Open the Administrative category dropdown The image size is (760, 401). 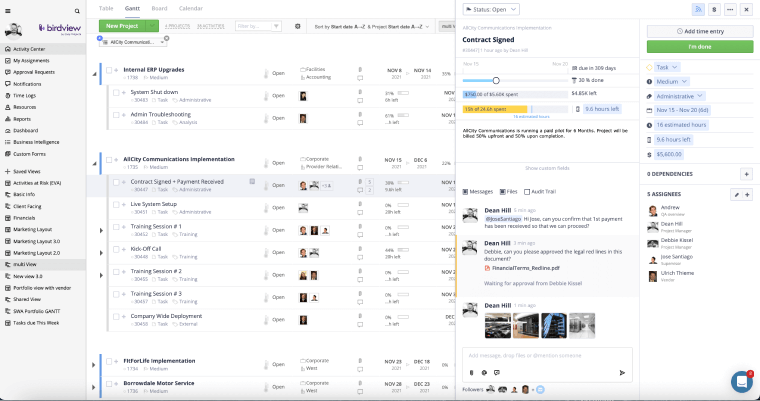(x=679, y=96)
